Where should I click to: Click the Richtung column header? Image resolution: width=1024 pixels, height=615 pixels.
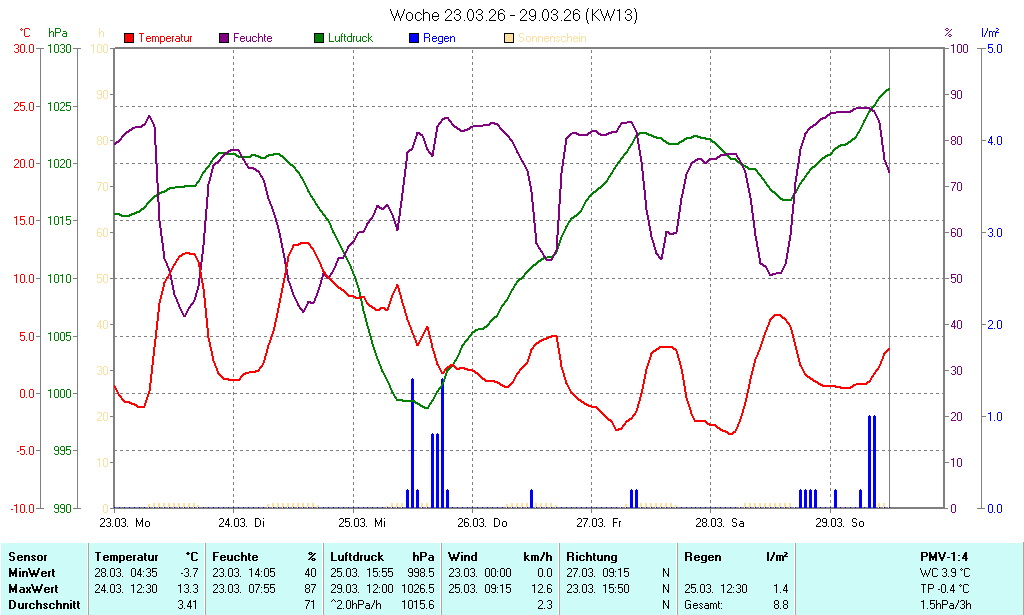(592, 557)
